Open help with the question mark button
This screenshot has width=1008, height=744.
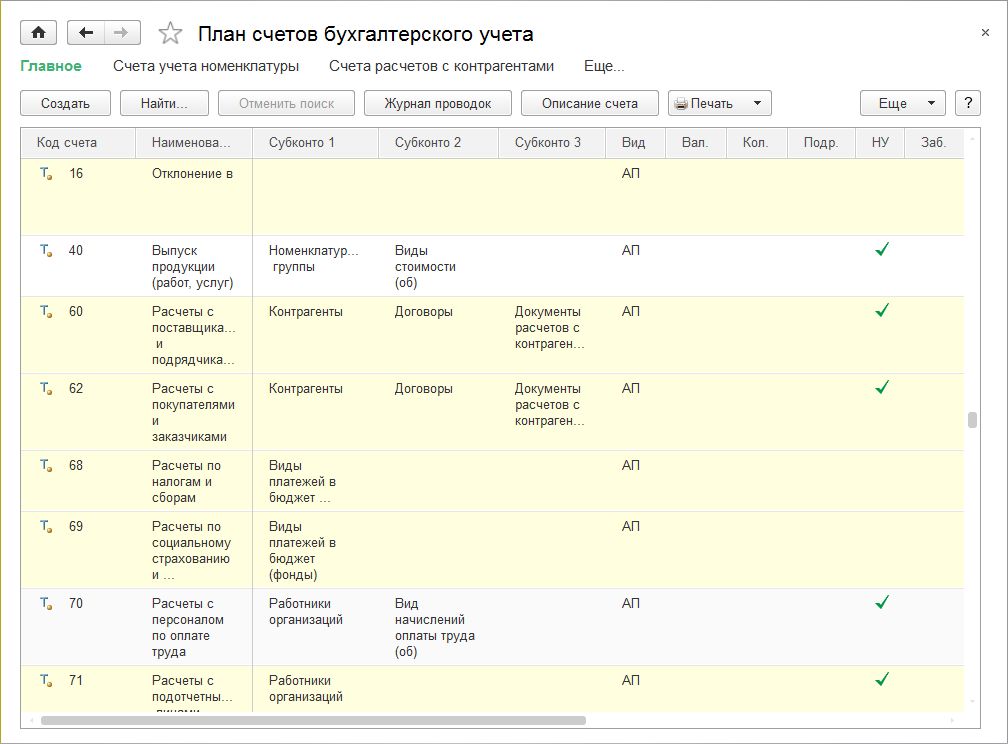(x=967, y=103)
